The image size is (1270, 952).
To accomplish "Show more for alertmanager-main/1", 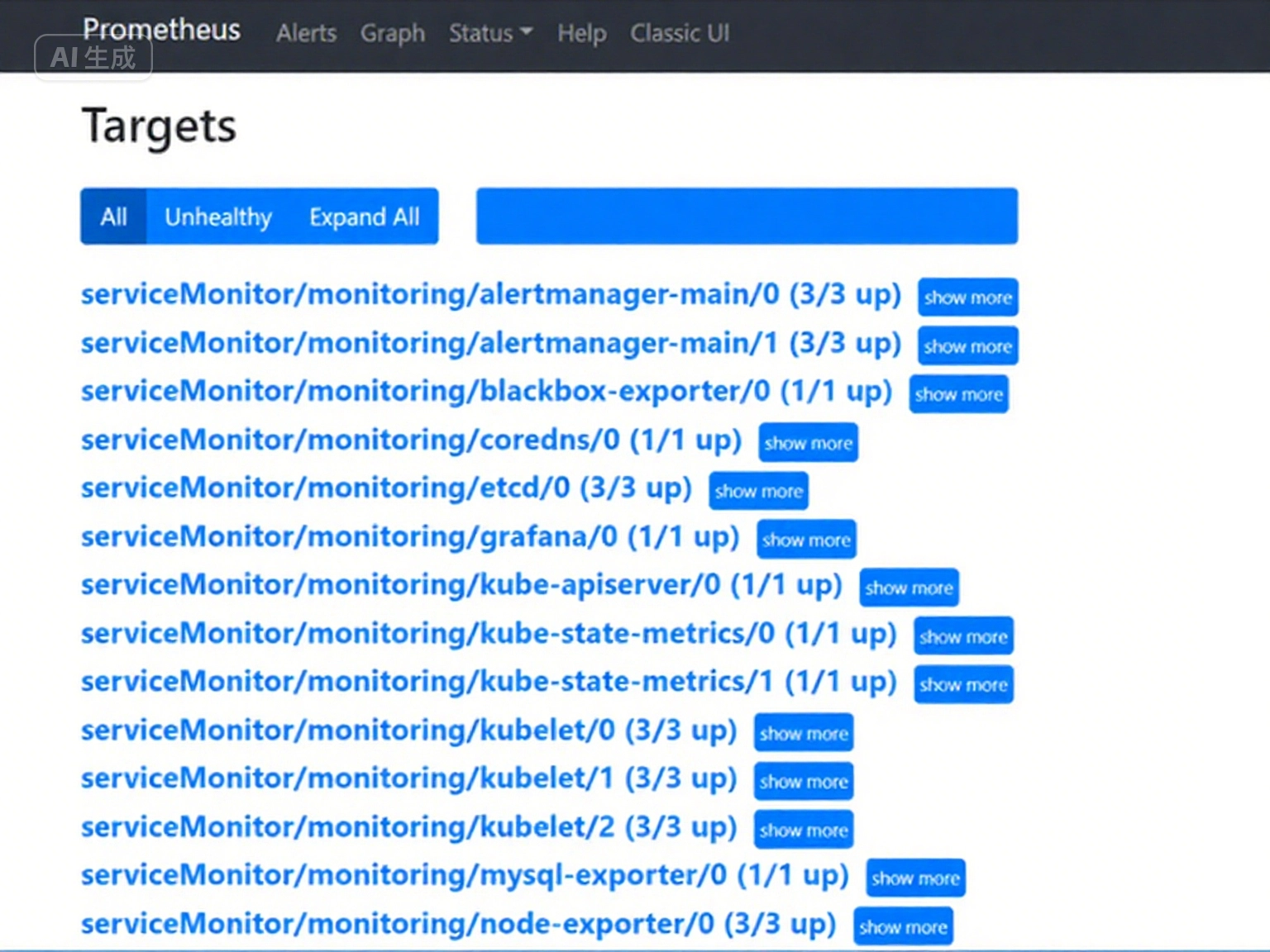I will tap(967, 346).
